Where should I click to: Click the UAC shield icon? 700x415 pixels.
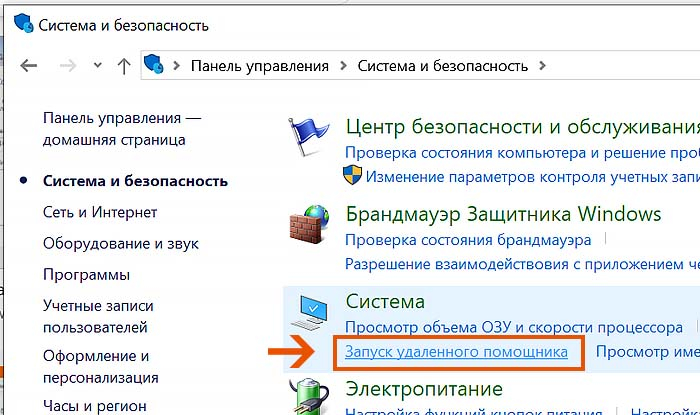point(352,175)
